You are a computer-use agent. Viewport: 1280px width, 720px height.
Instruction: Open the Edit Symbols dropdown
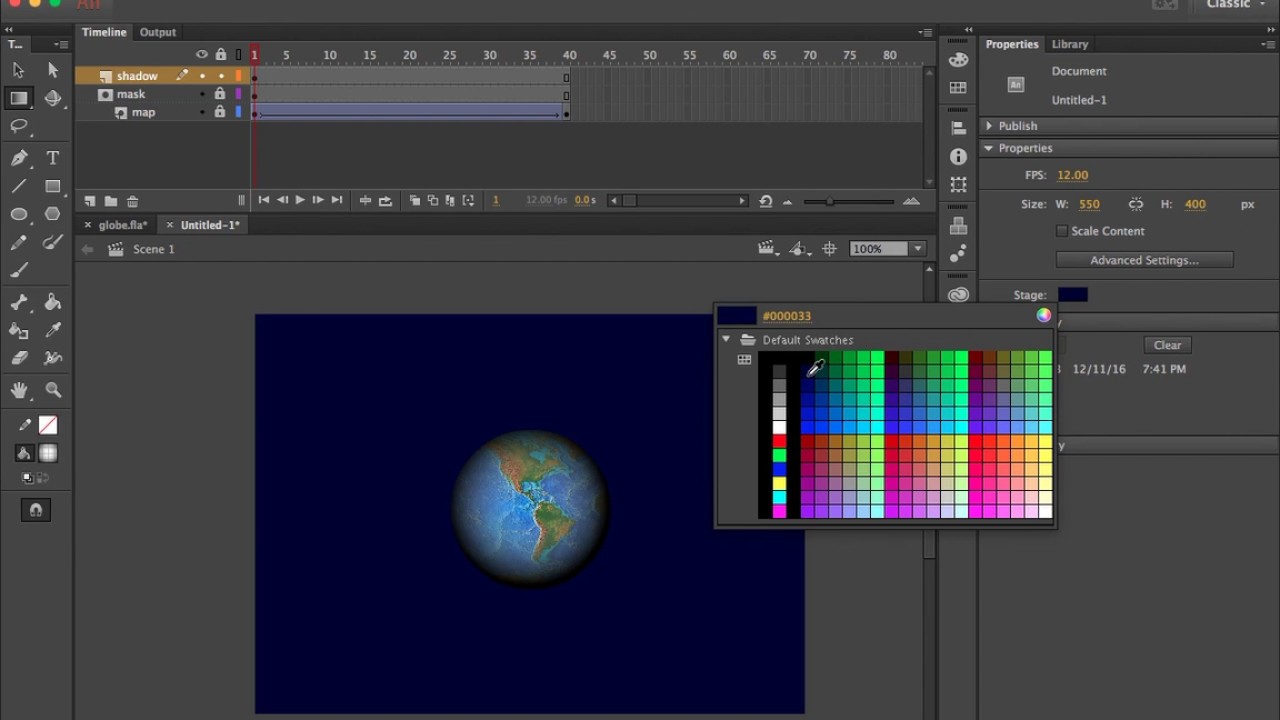tap(799, 249)
